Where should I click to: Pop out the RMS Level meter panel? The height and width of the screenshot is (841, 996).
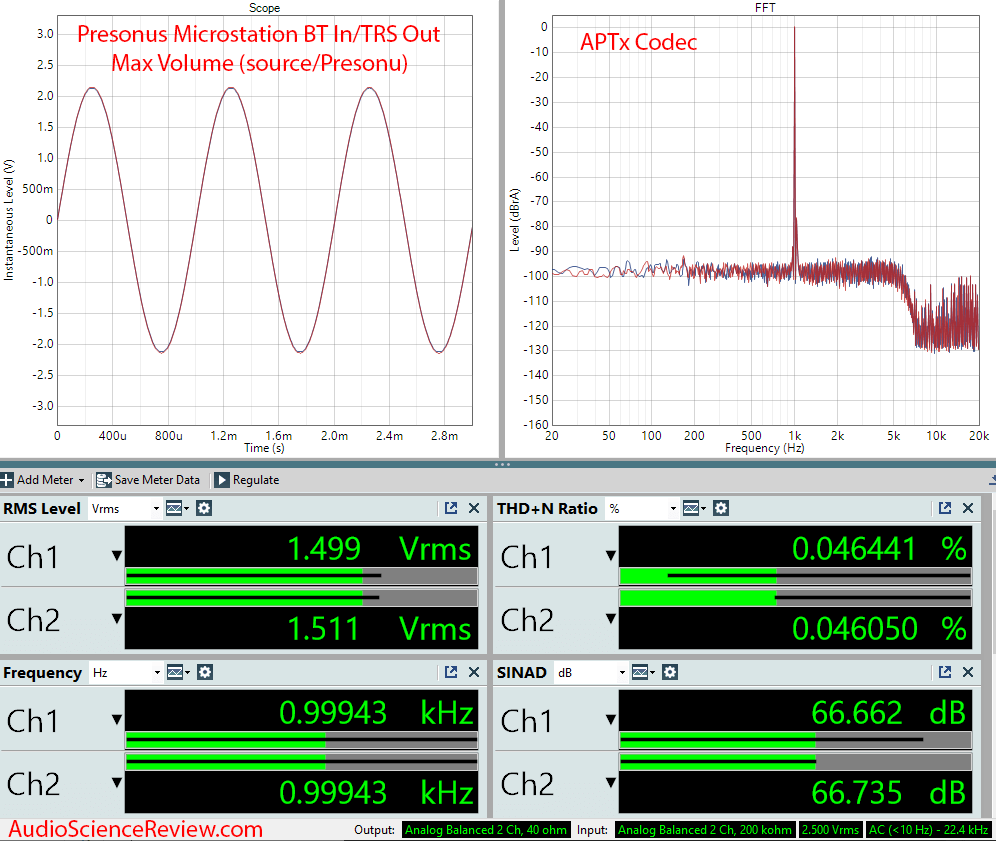[x=451, y=508]
